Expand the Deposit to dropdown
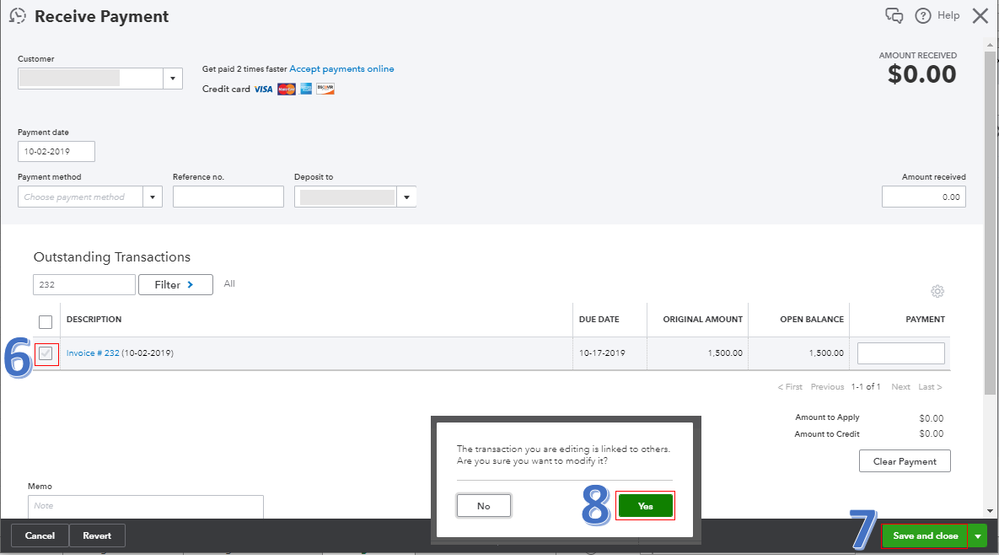 click(406, 197)
